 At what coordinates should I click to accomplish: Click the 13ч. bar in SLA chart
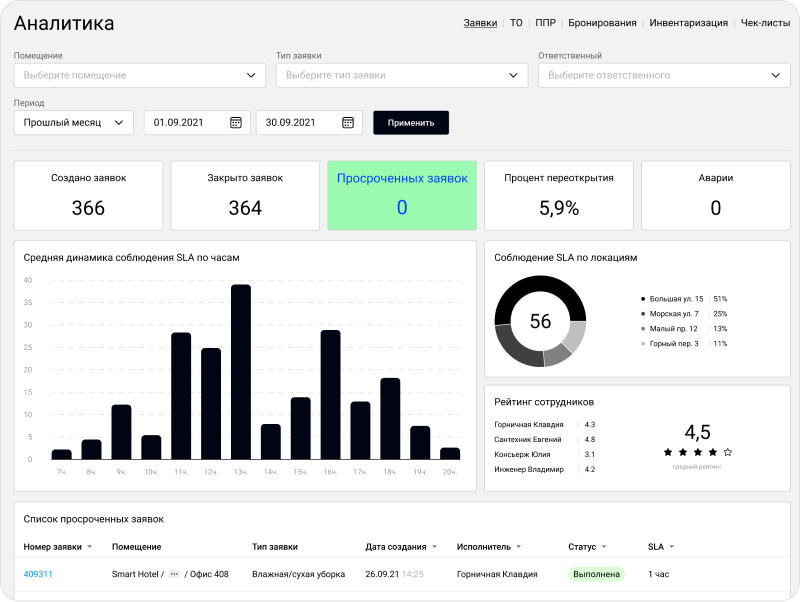click(240, 372)
